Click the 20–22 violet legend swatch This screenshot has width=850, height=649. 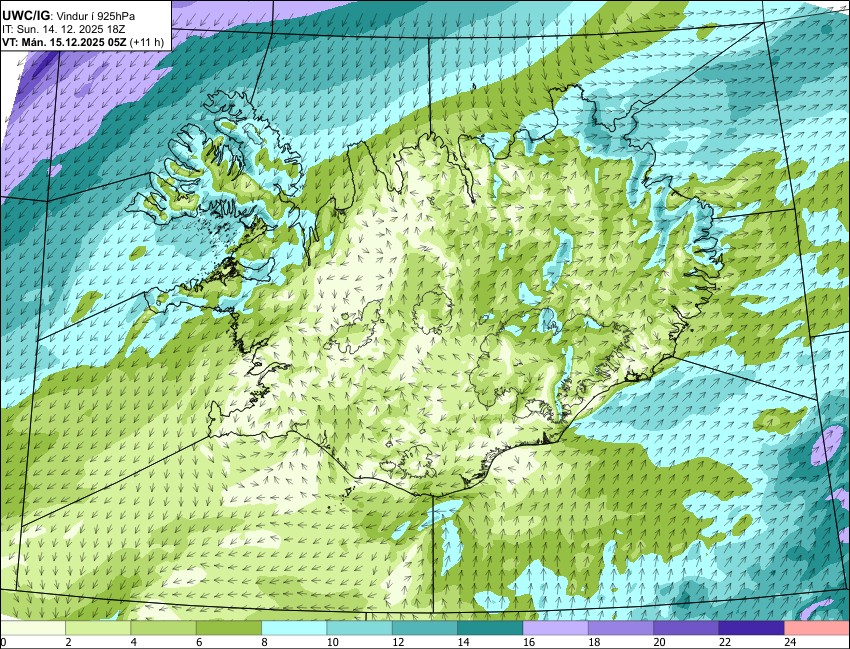coord(686,628)
